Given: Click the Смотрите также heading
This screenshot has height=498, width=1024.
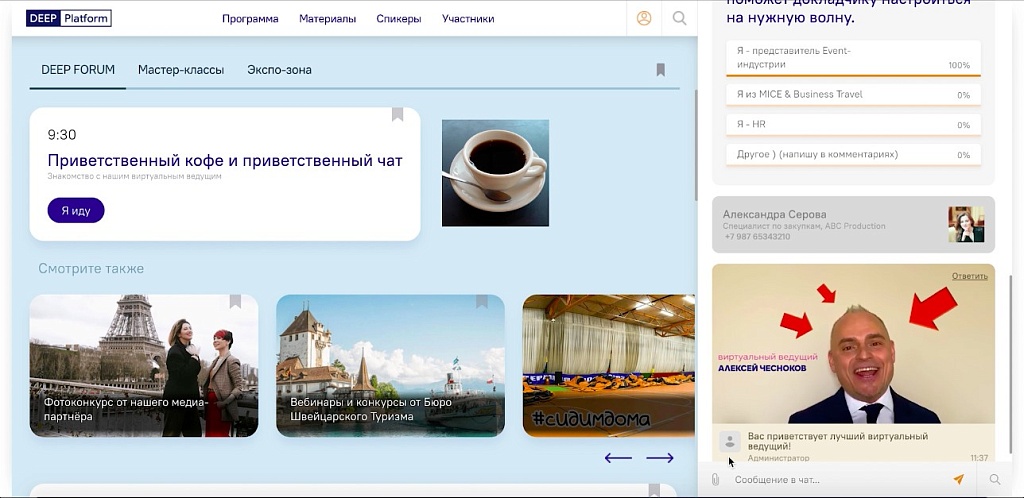Looking at the screenshot, I should coord(91,268).
